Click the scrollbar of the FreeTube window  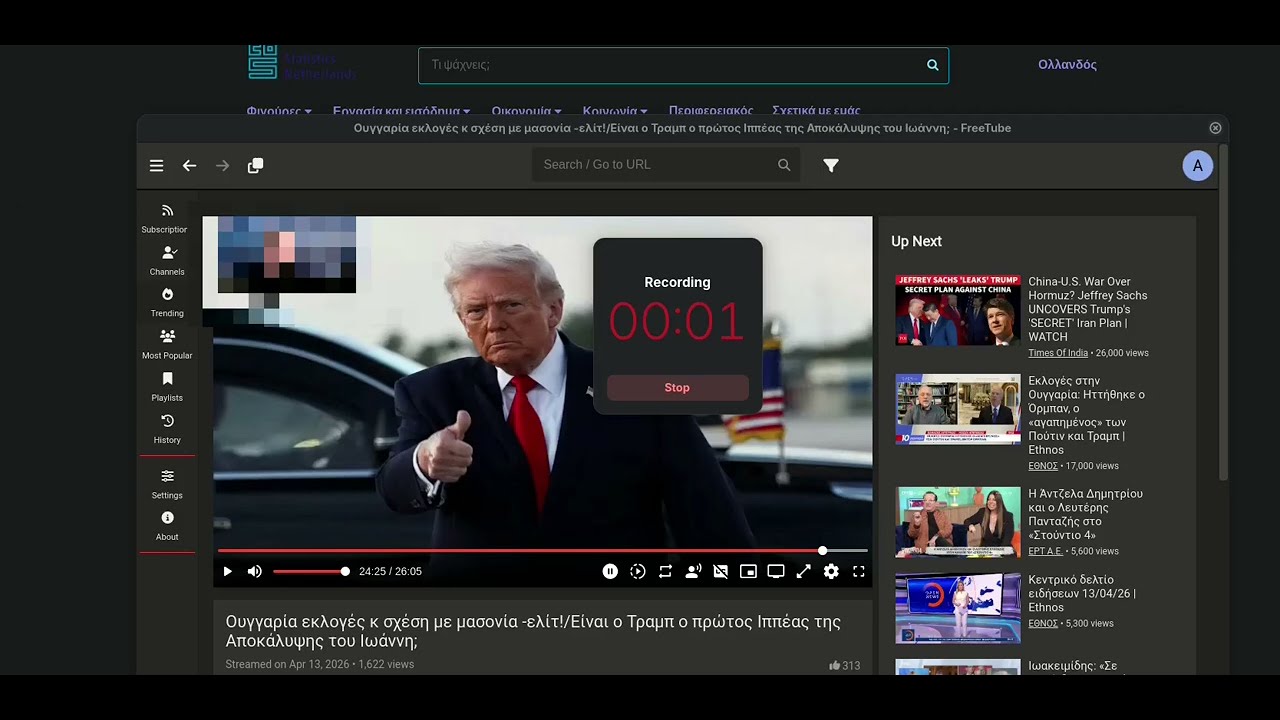click(x=1223, y=312)
